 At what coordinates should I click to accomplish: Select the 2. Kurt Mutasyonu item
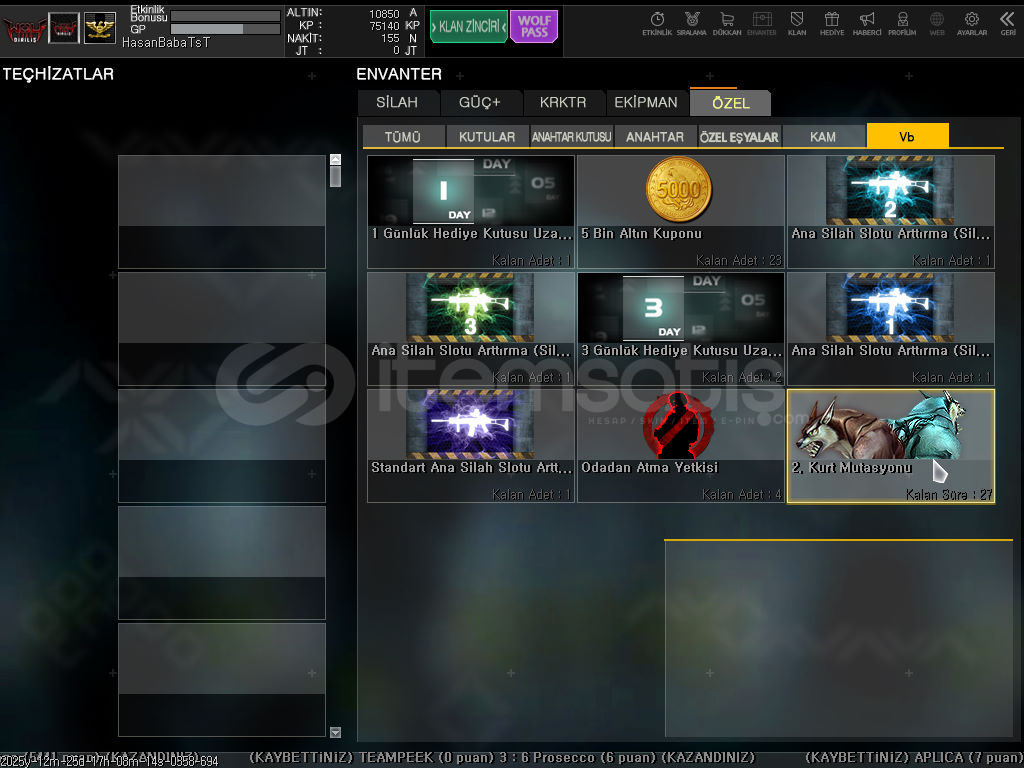click(x=890, y=445)
